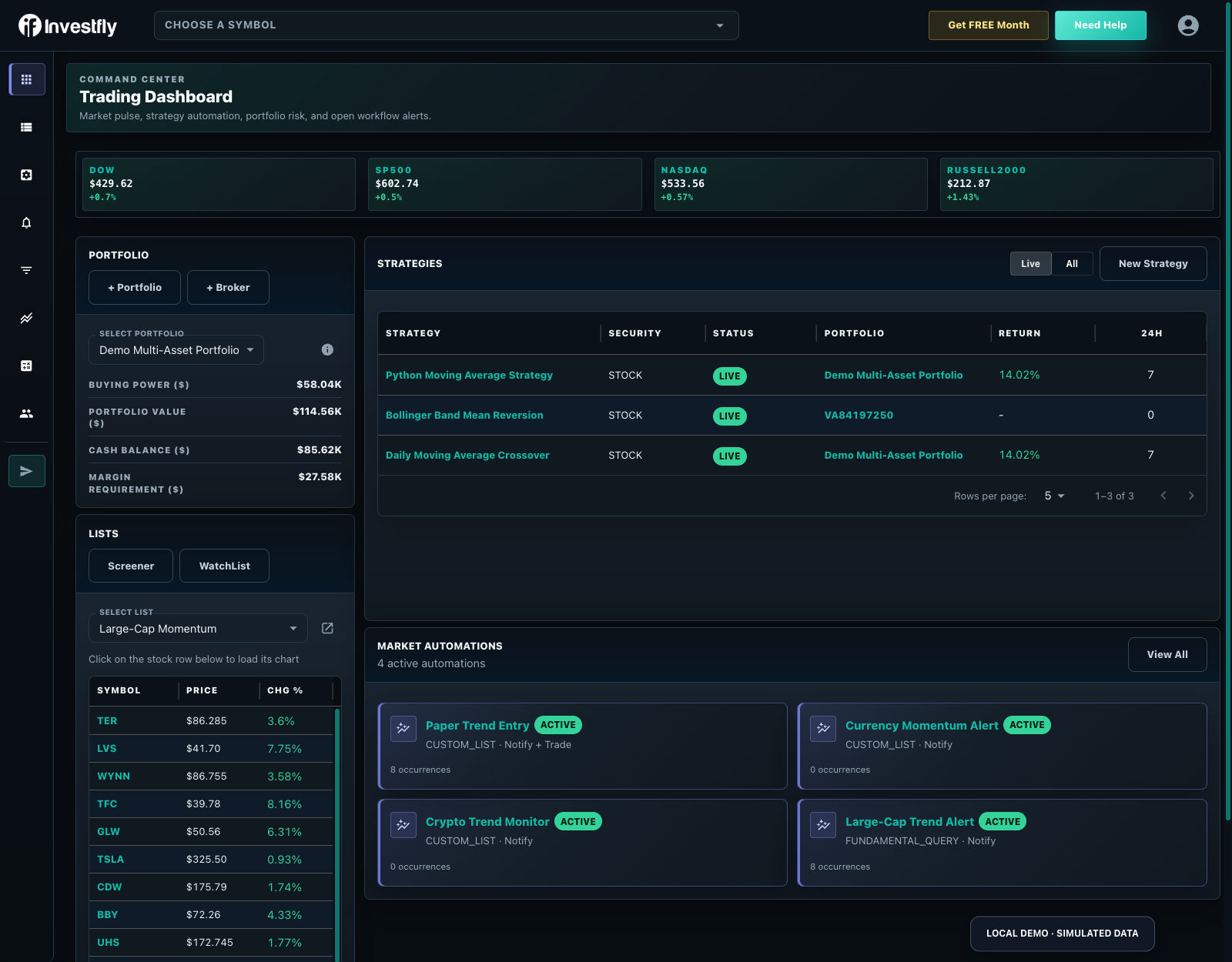Open the trend chart sidebar icon
This screenshot has width=1232, height=962.
pyautogui.click(x=26, y=318)
